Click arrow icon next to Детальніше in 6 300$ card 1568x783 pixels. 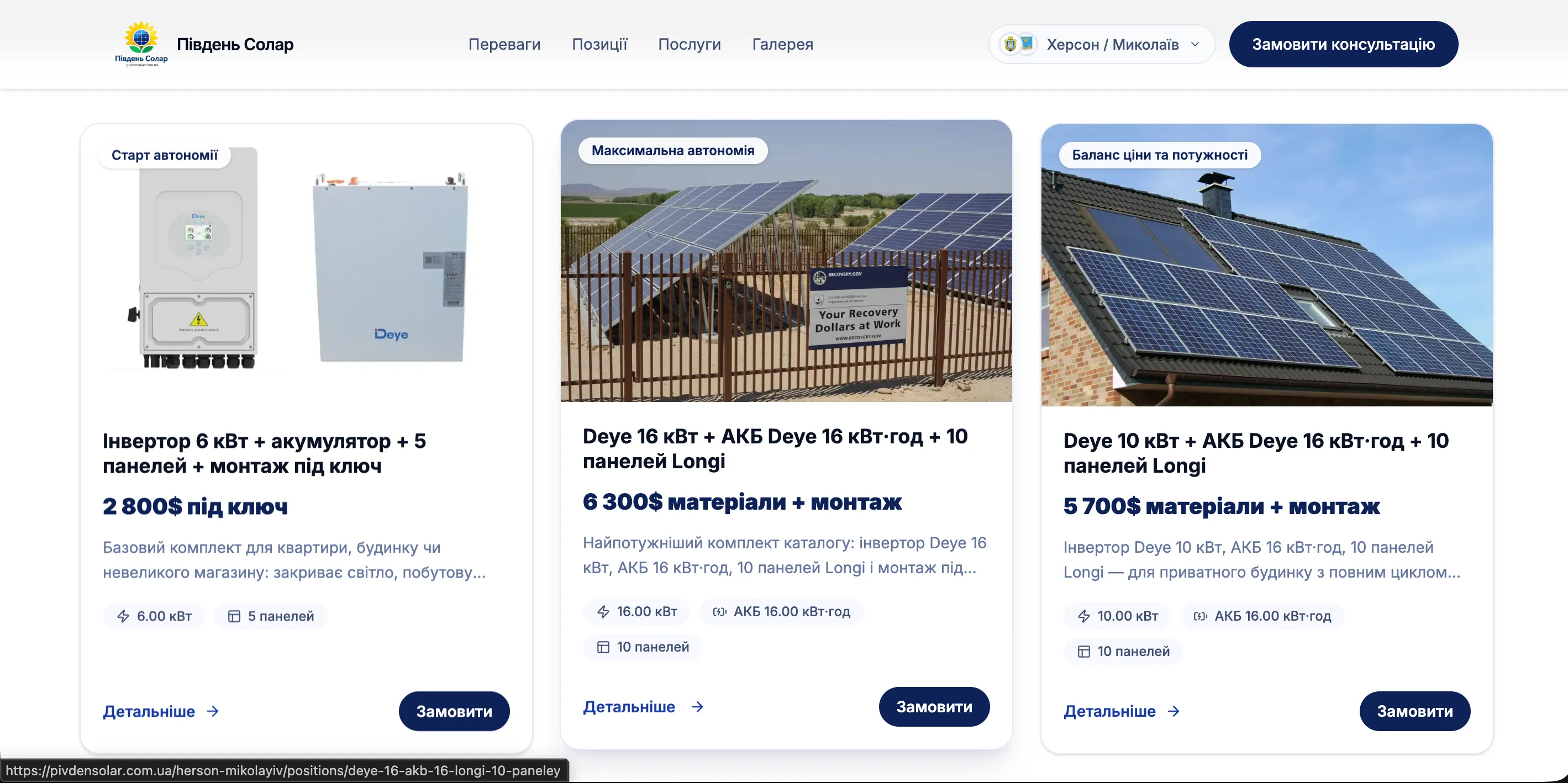click(x=698, y=706)
